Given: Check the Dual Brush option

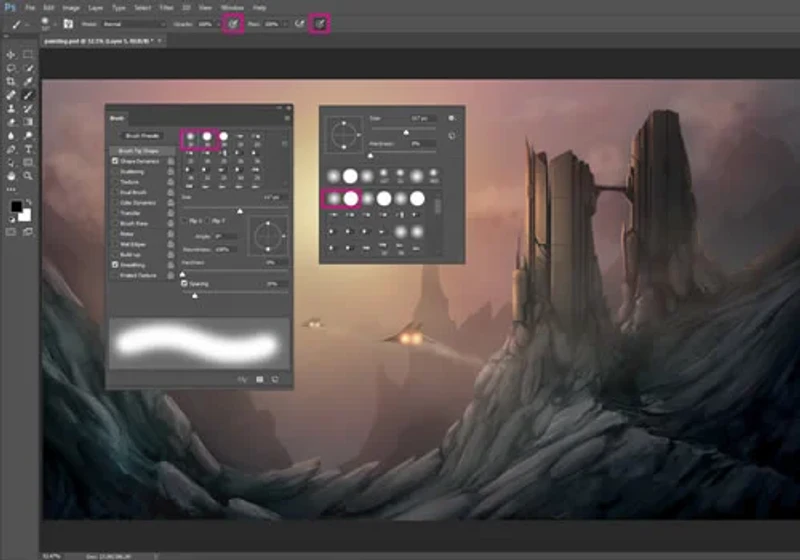Looking at the screenshot, I should point(115,192).
